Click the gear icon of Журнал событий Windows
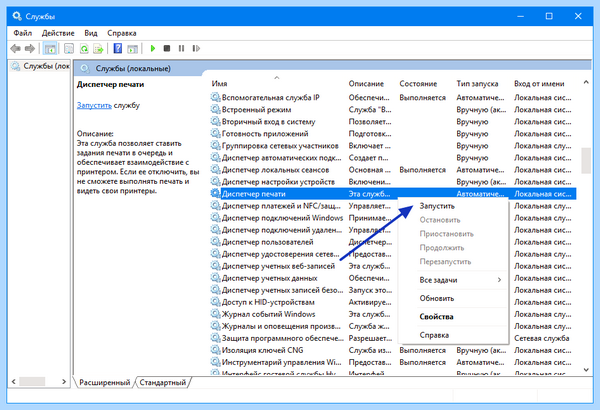Image resolution: width=600 pixels, height=410 pixels. (215, 314)
